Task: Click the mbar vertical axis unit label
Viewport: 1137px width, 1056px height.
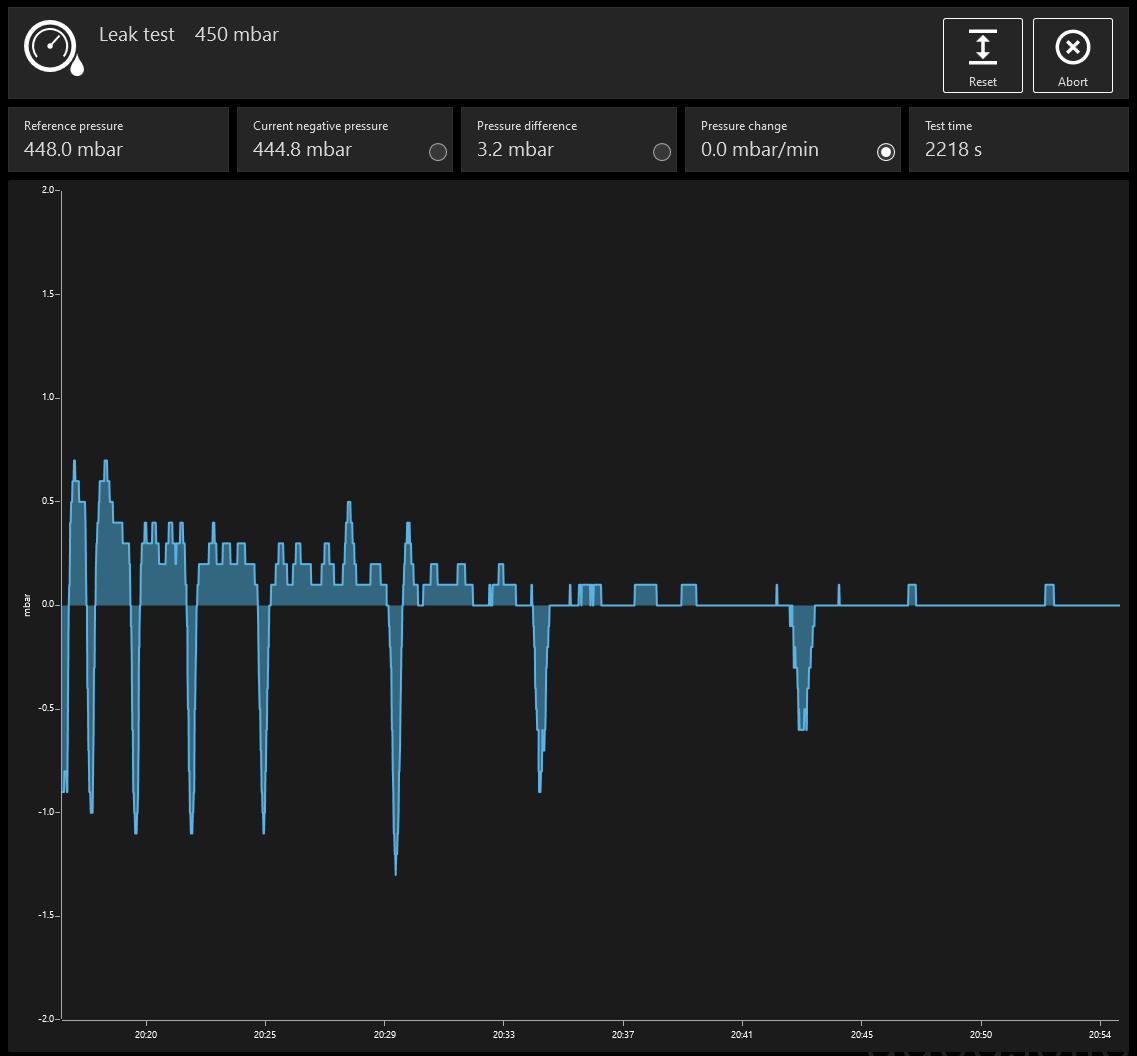Action: click(x=27, y=605)
